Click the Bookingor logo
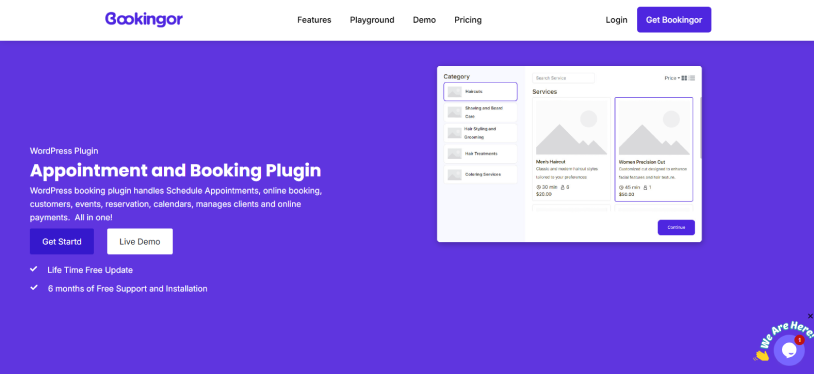This screenshot has height=374, width=814. [144, 19]
